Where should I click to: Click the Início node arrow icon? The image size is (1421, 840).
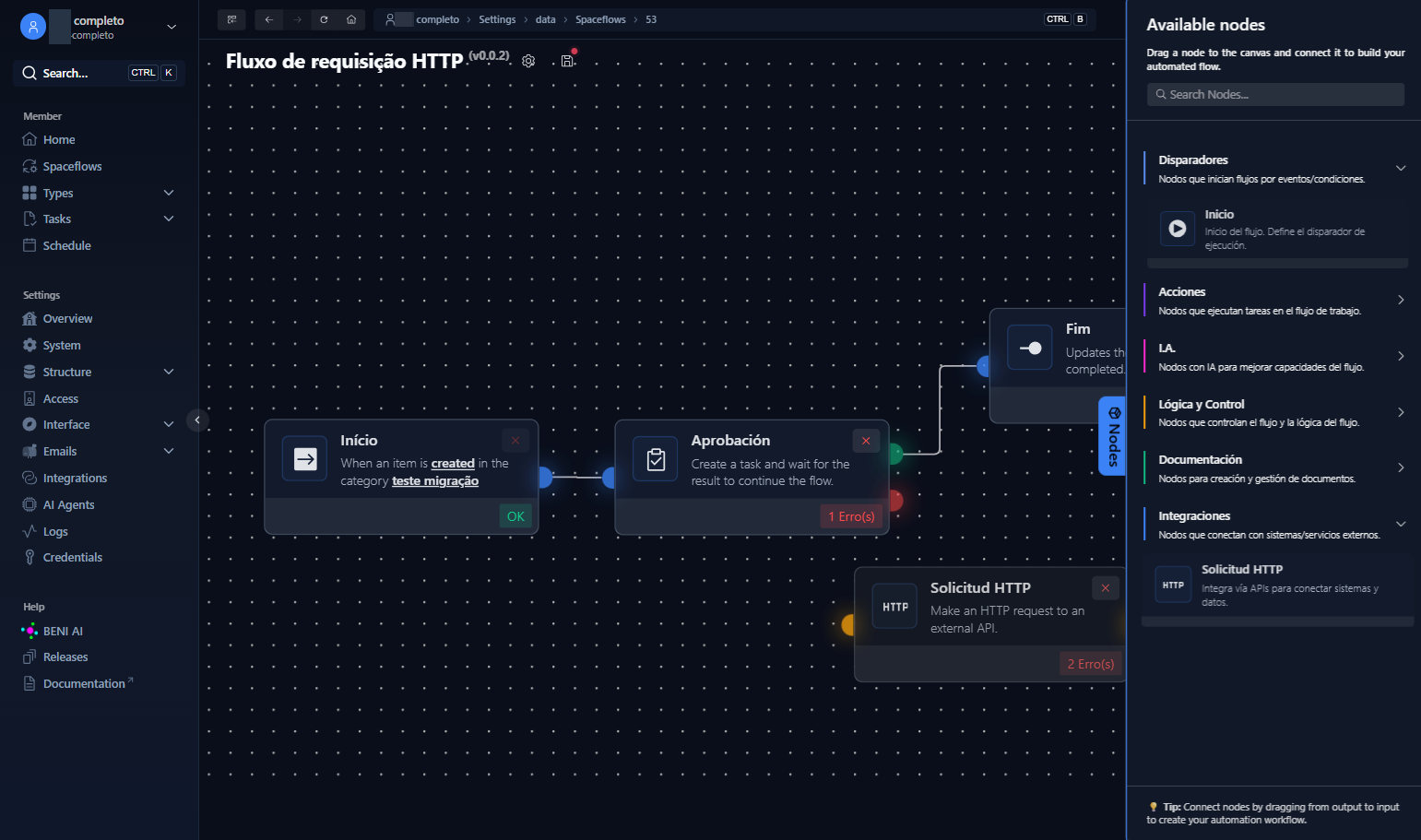[305, 458]
